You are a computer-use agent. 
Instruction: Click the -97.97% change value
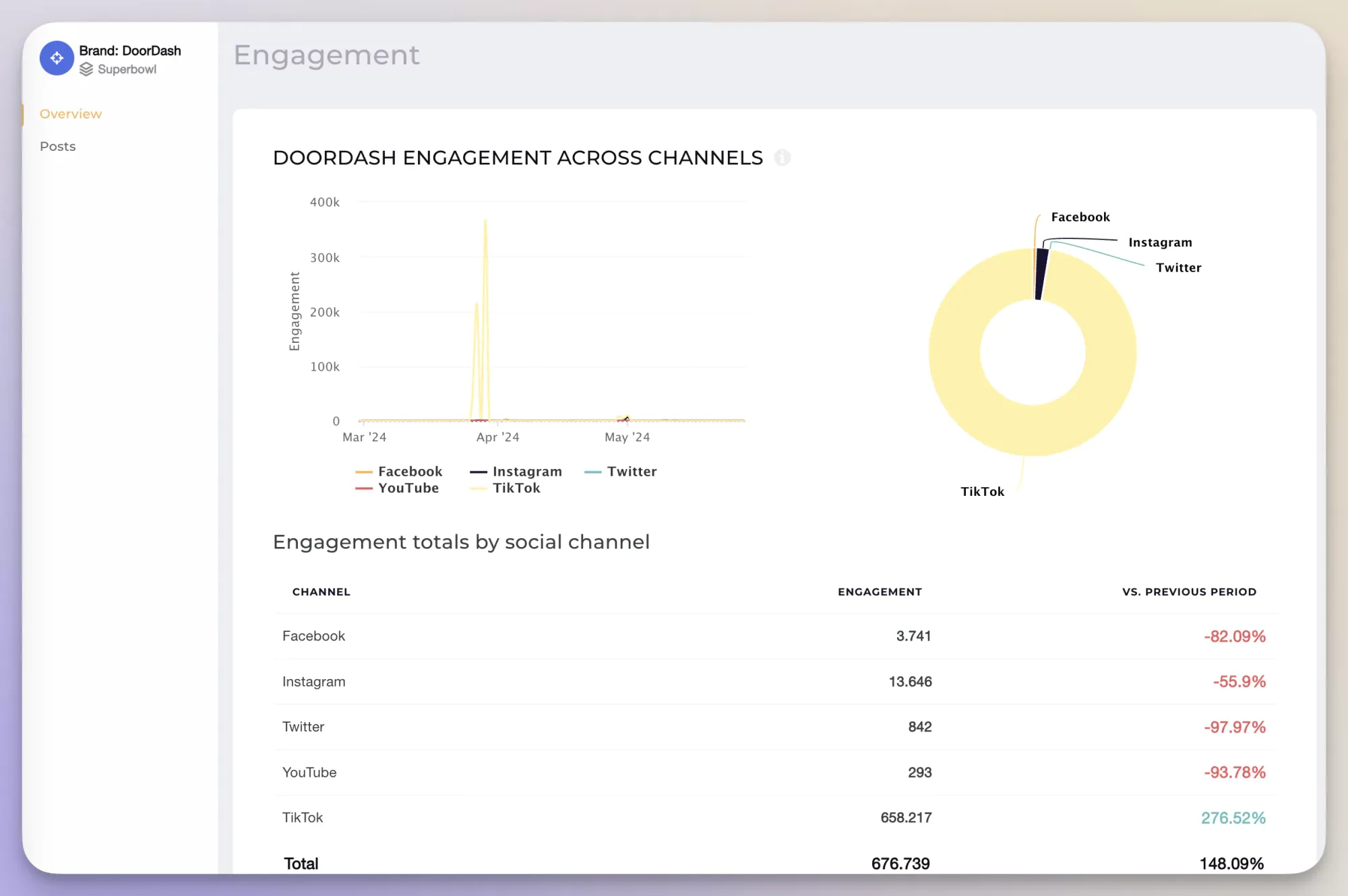tap(1235, 728)
